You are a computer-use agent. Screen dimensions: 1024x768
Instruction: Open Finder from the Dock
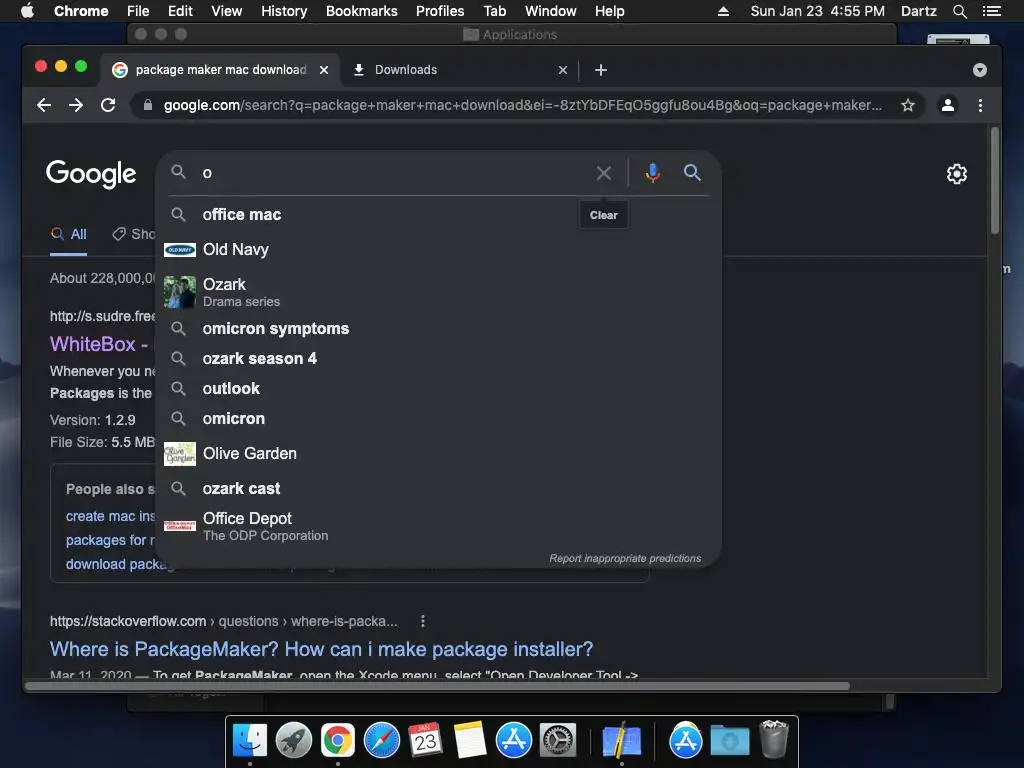click(250, 741)
